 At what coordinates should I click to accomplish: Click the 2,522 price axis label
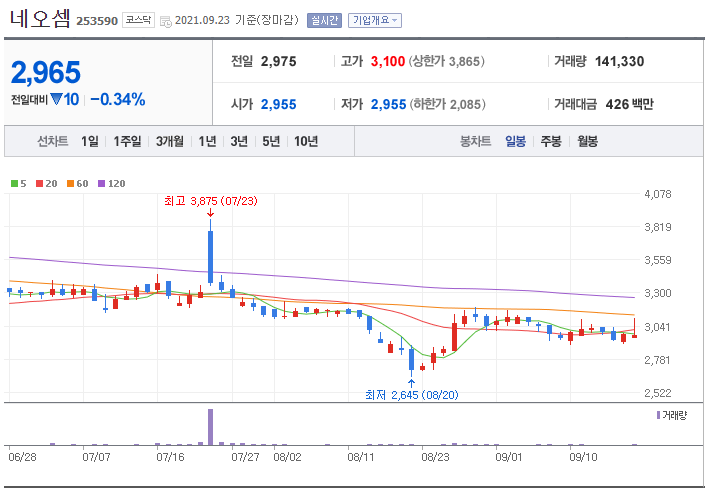point(658,393)
